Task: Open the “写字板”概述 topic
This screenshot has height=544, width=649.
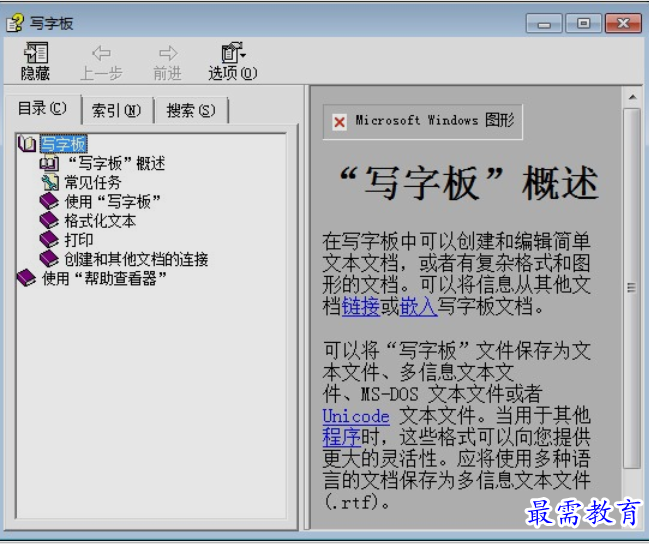Action: click(116, 164)
